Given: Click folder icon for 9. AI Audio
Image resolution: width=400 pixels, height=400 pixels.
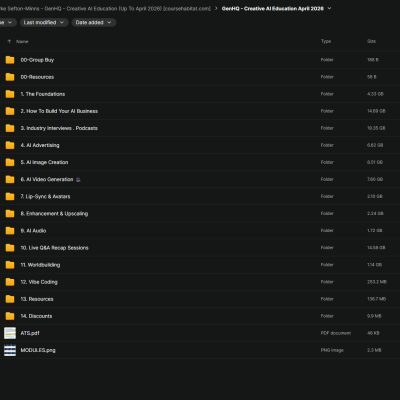Looking at the screenshot, I should (10, 231).
